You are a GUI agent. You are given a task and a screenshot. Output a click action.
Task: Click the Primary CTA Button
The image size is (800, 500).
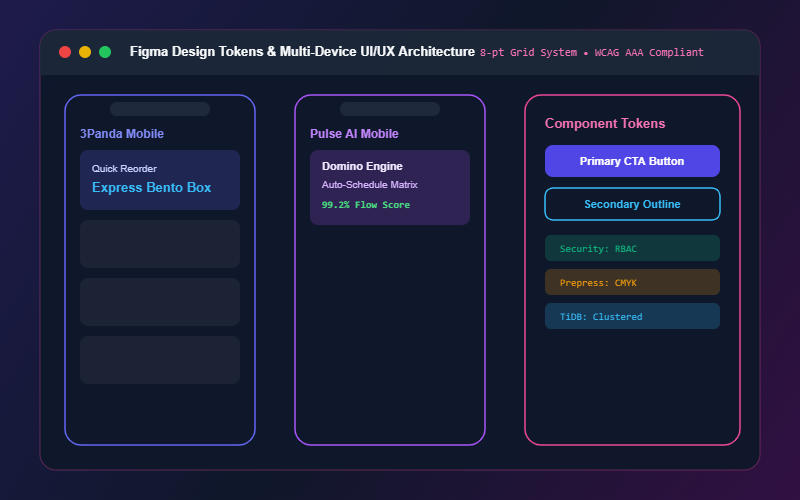point(632,161)
